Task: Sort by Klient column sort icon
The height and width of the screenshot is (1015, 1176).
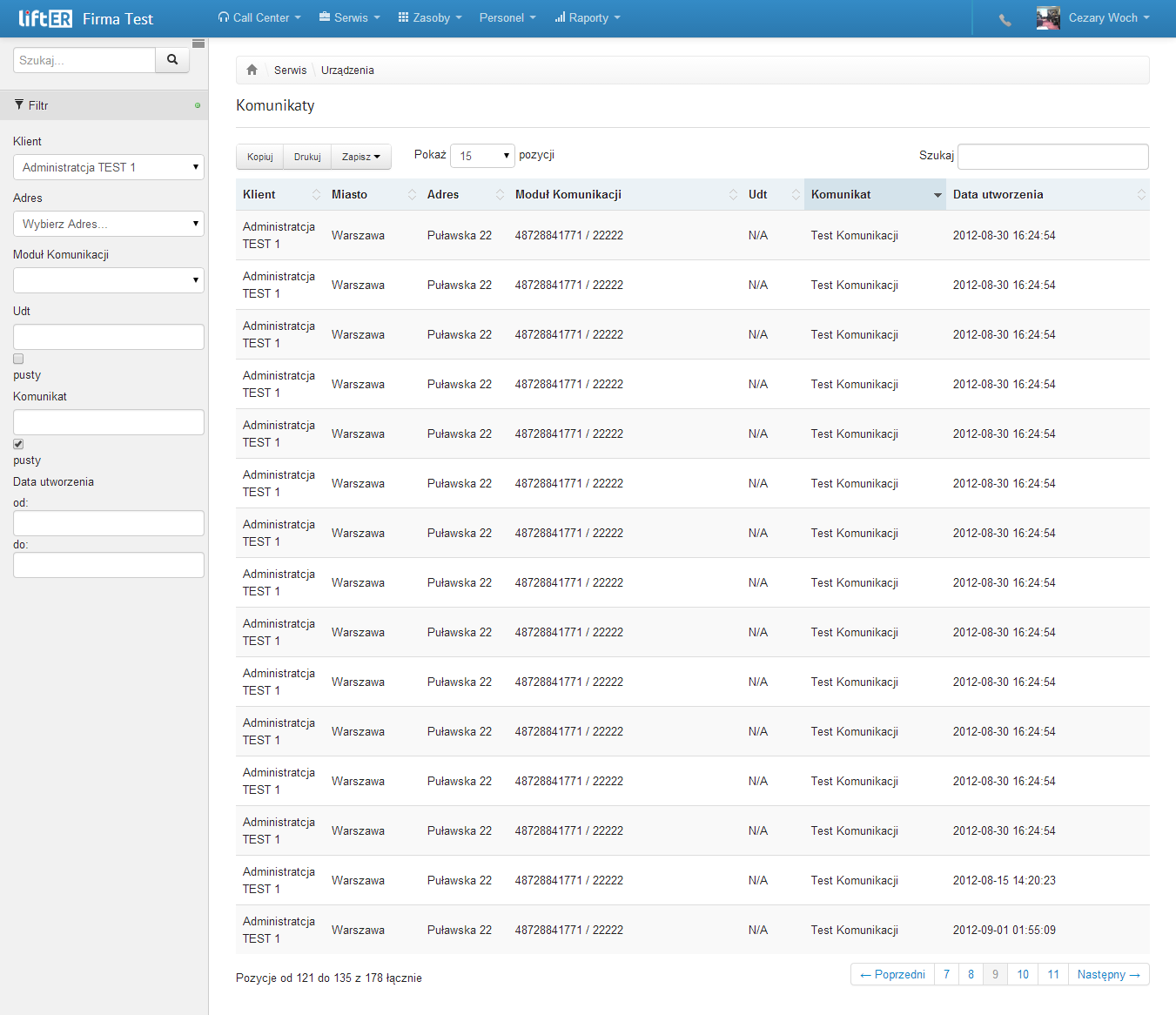Action: tap(316, 195)
